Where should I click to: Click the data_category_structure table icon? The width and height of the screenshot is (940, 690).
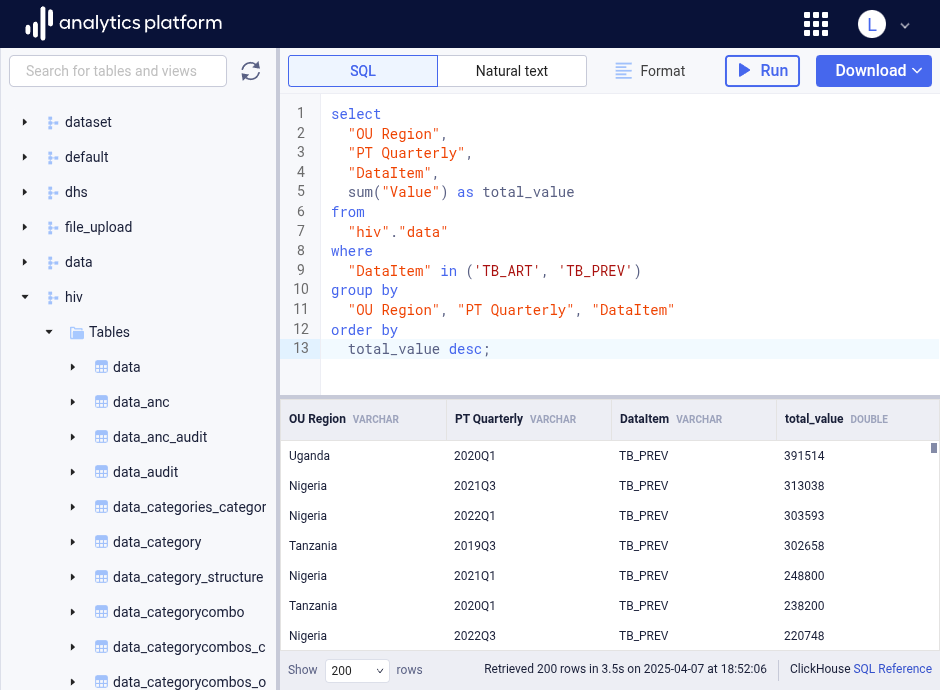tap(101, 577)
